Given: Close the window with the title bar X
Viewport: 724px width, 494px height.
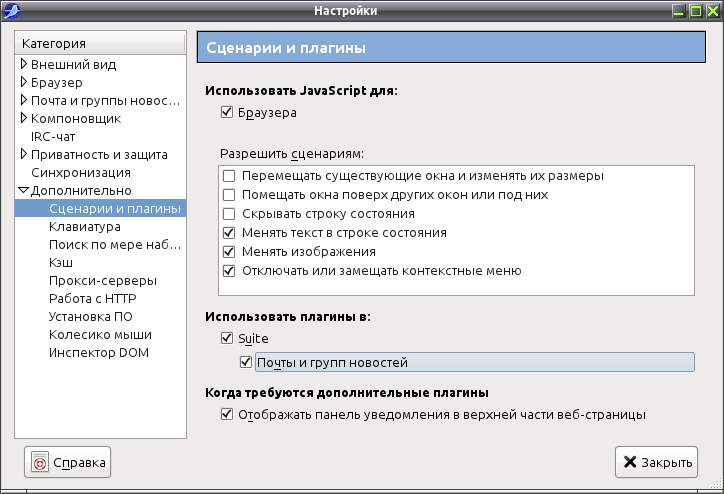Looking at the screenshot, I should point(713,11).
